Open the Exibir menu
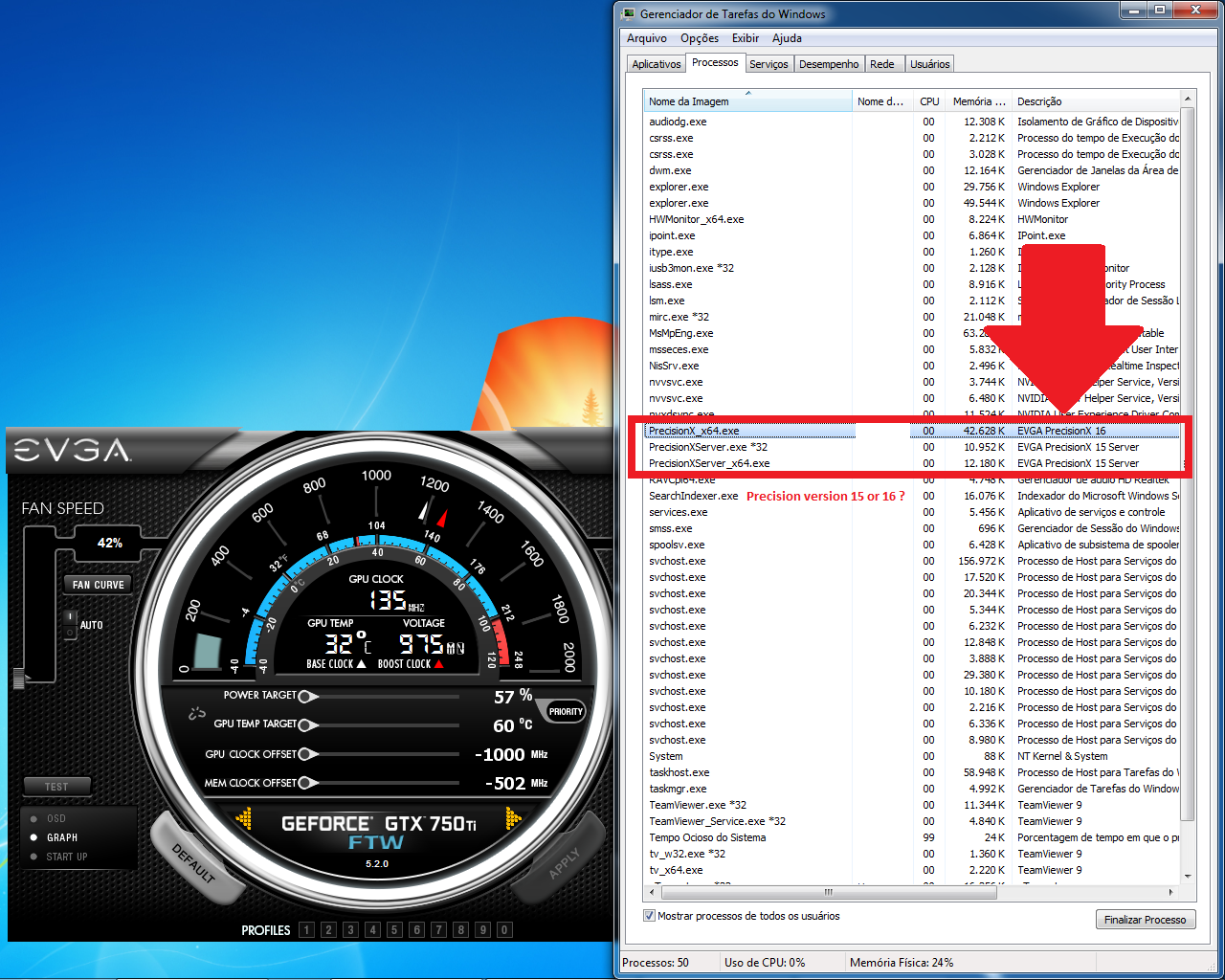 [746, 38]
